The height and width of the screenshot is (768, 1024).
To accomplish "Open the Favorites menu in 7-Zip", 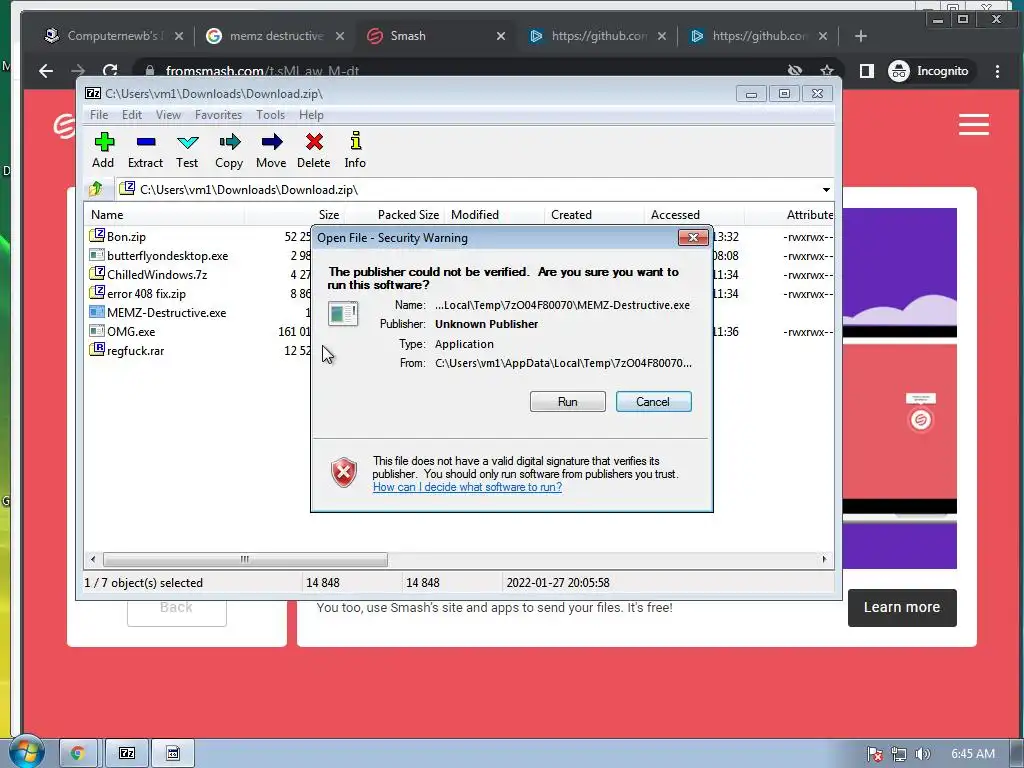I will coord(218,114).
